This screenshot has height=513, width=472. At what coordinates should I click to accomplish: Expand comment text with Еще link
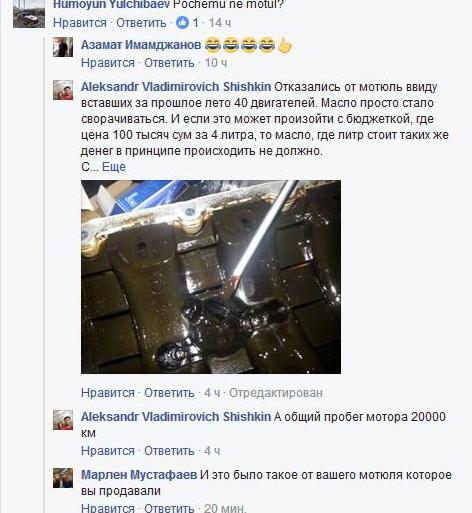pos(114,167)
